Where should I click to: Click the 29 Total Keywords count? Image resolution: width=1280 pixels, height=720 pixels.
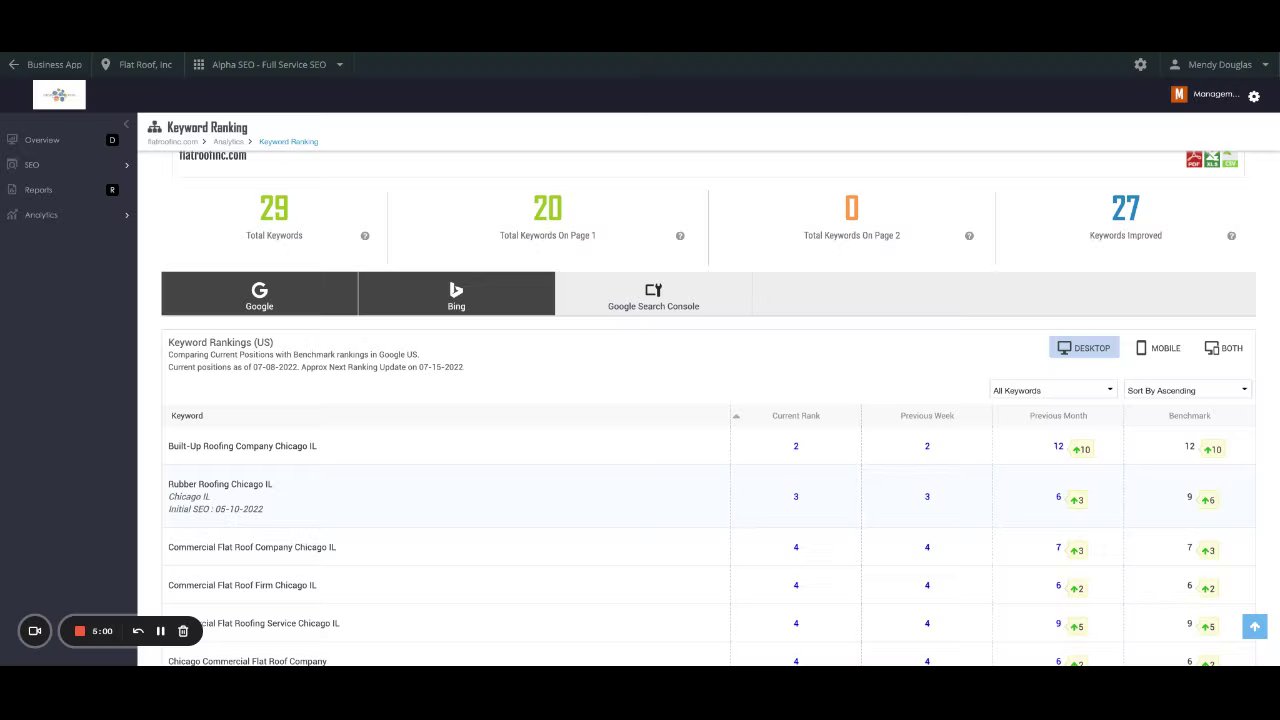274,208
